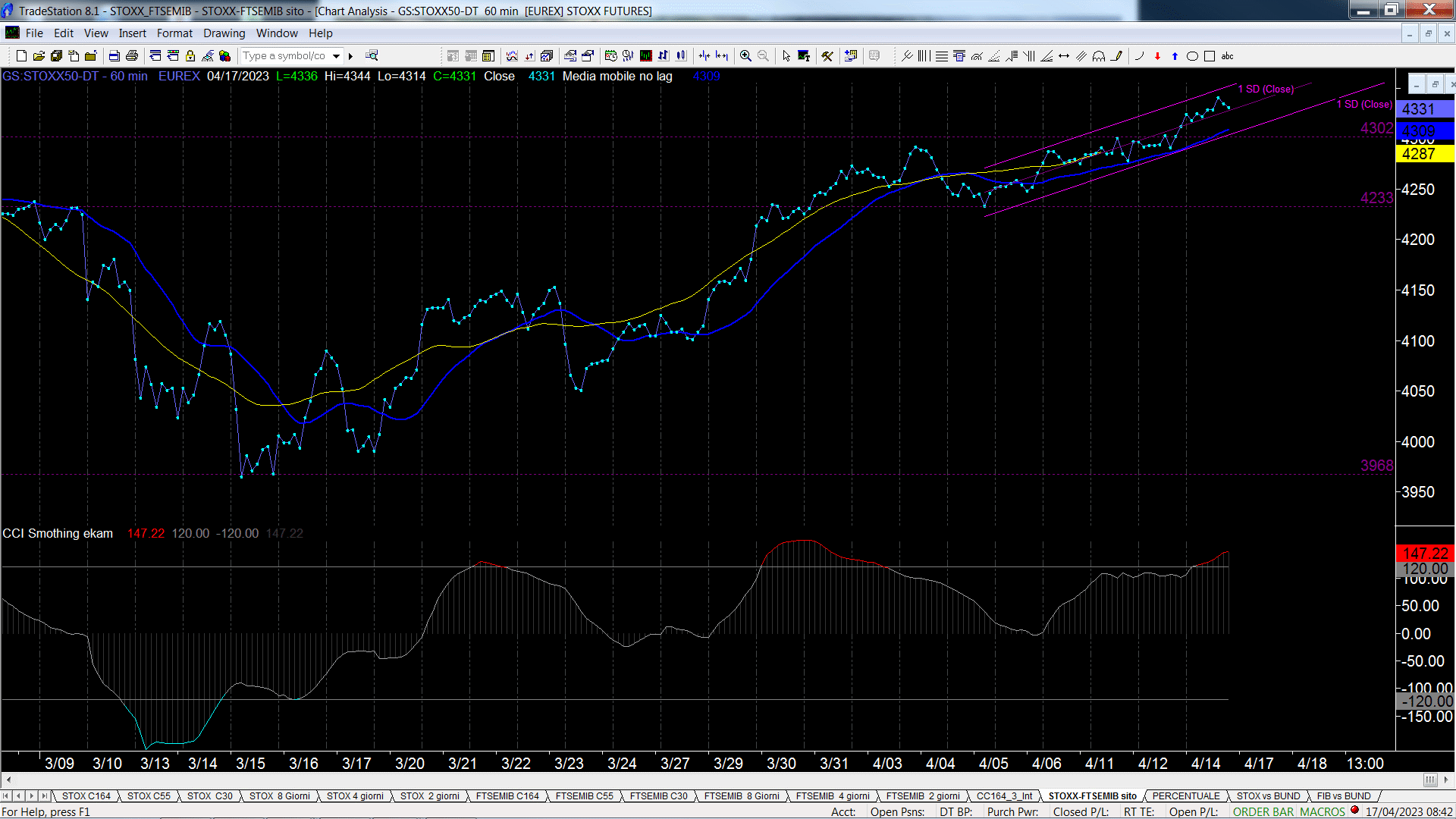This screenshot has width=1456, height=819.
Task: Click the increase bar spacing icon
Action: click(x=722, y=56)
